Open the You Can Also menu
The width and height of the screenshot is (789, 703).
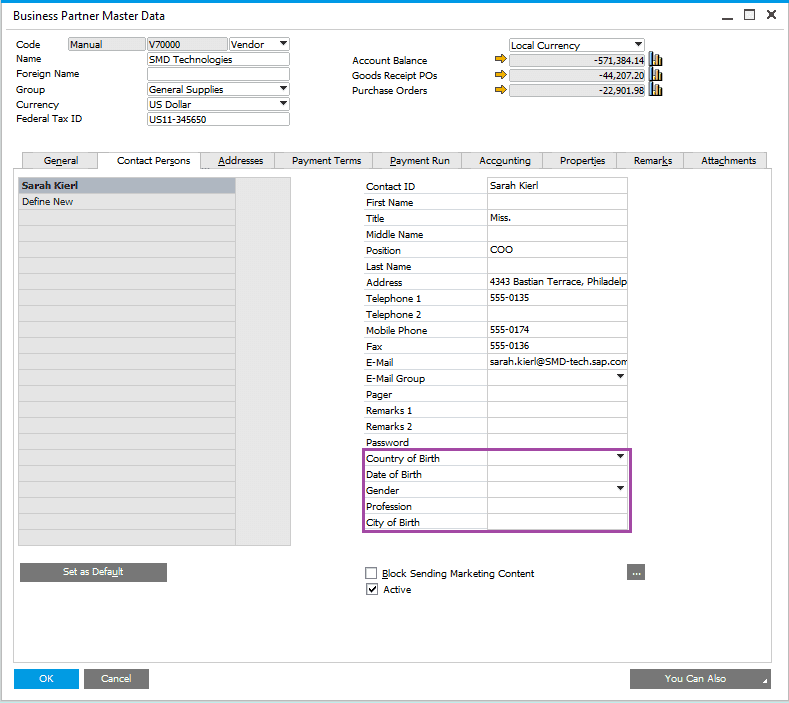(699, 678)
